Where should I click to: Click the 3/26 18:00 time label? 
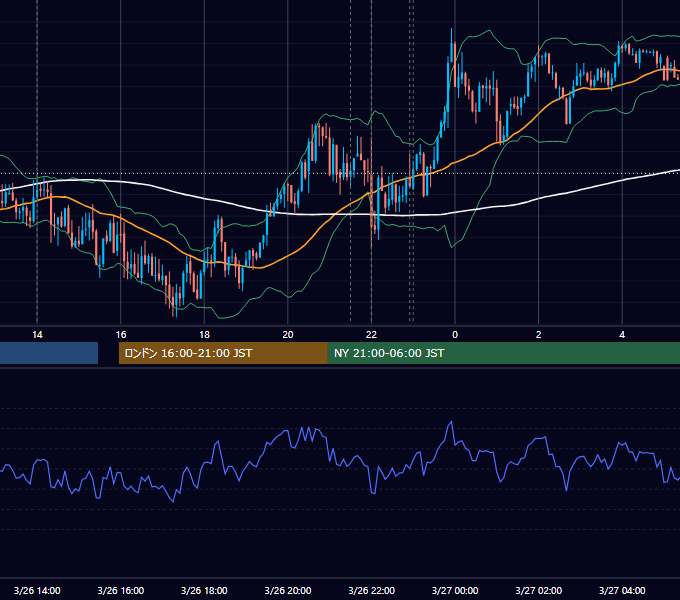204,590
